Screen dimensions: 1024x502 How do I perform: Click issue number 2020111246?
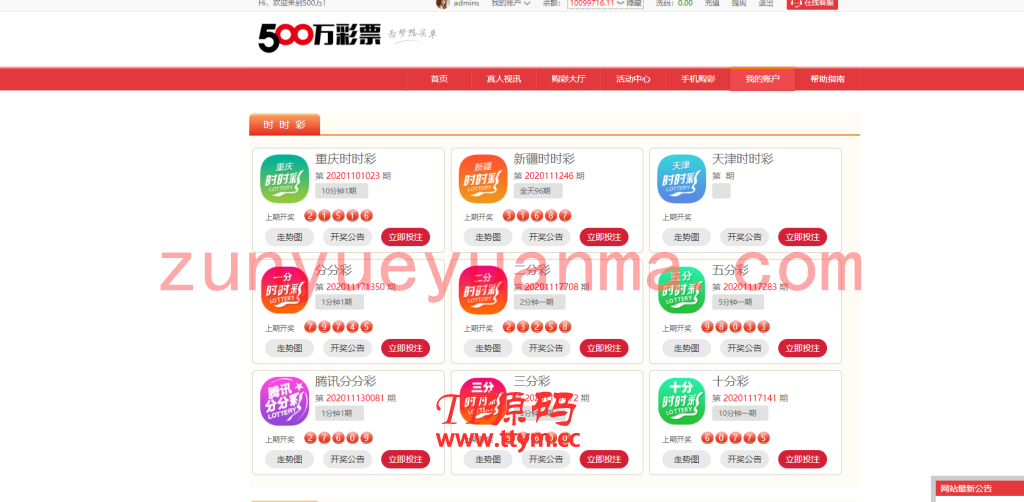pyautogui.click(x=549, y=176)
